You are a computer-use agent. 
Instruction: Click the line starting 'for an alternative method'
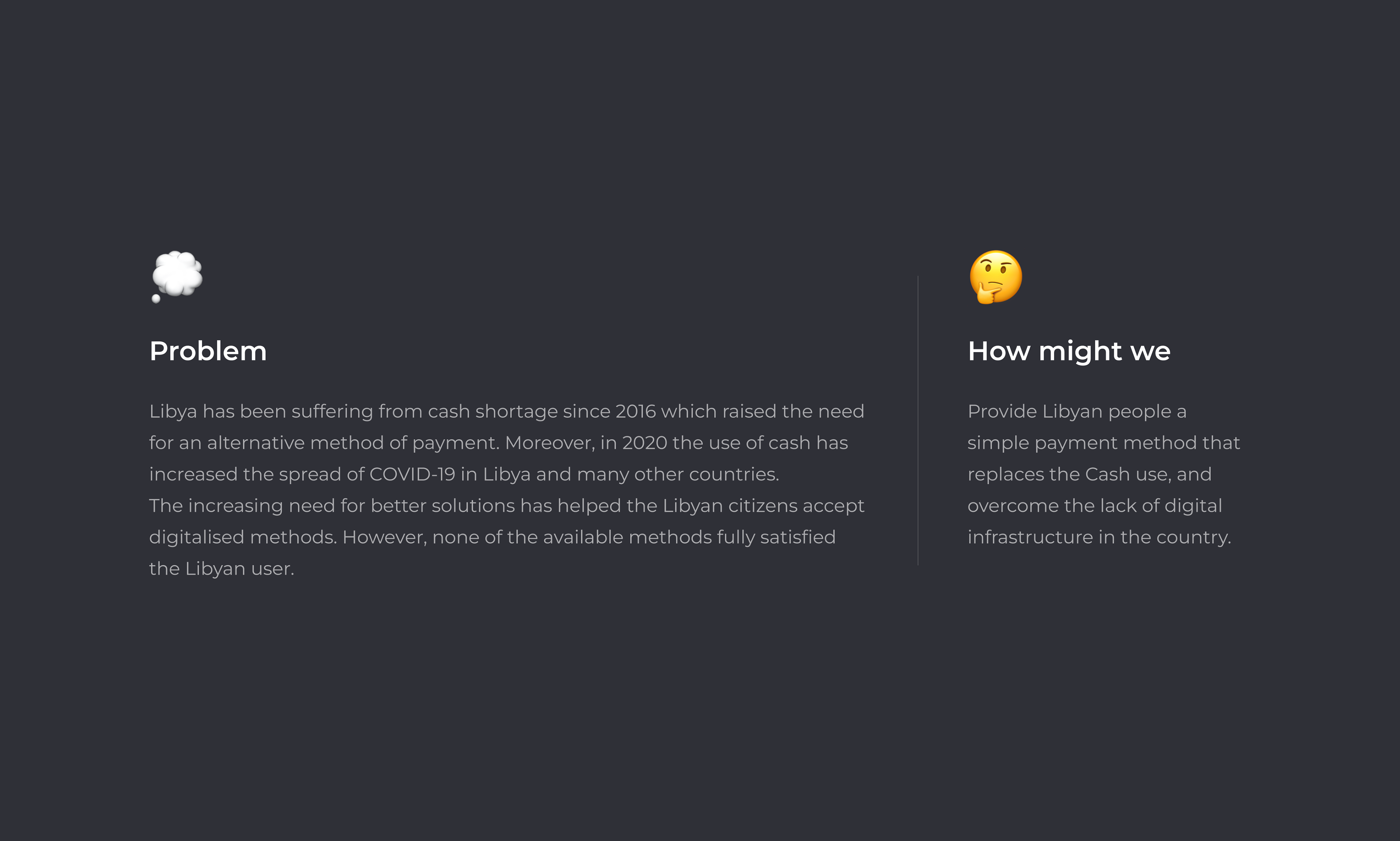click(x=498, y=443)
